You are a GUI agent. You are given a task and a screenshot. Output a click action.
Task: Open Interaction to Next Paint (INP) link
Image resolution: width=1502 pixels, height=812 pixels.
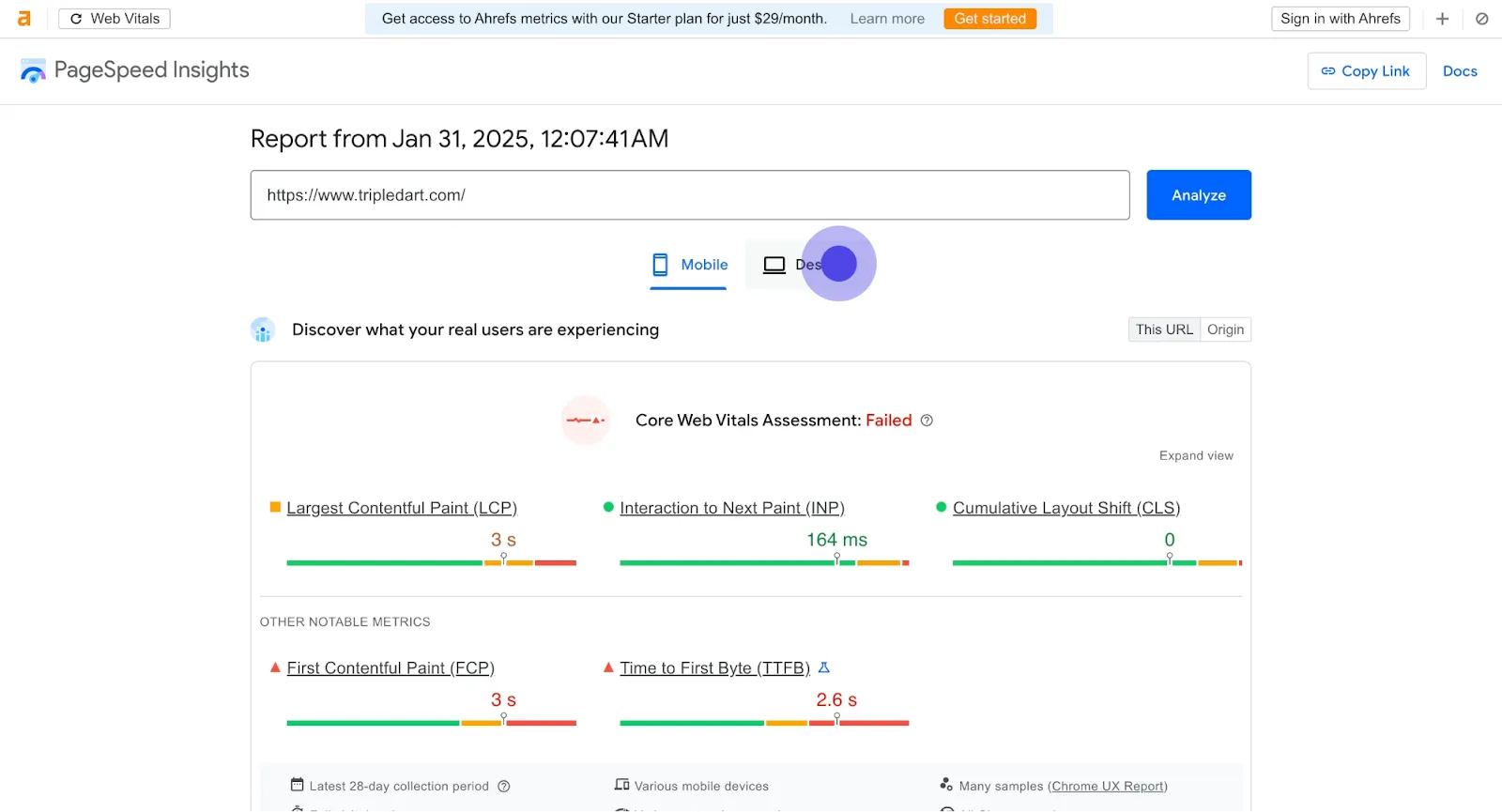click(732, 508)
